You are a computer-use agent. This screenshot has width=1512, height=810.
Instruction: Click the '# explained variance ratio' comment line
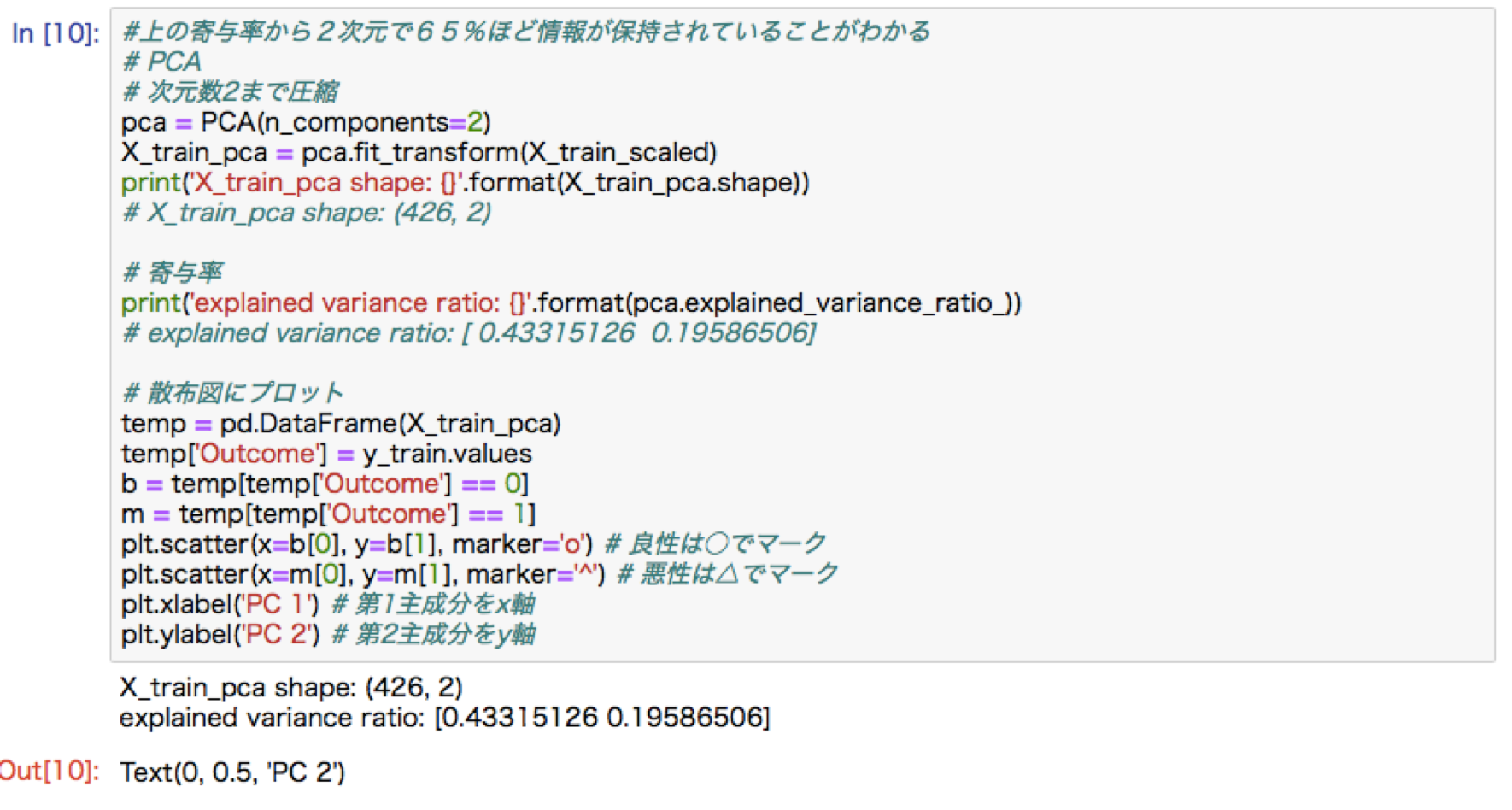pyautogui.click(x=470, y=332)
